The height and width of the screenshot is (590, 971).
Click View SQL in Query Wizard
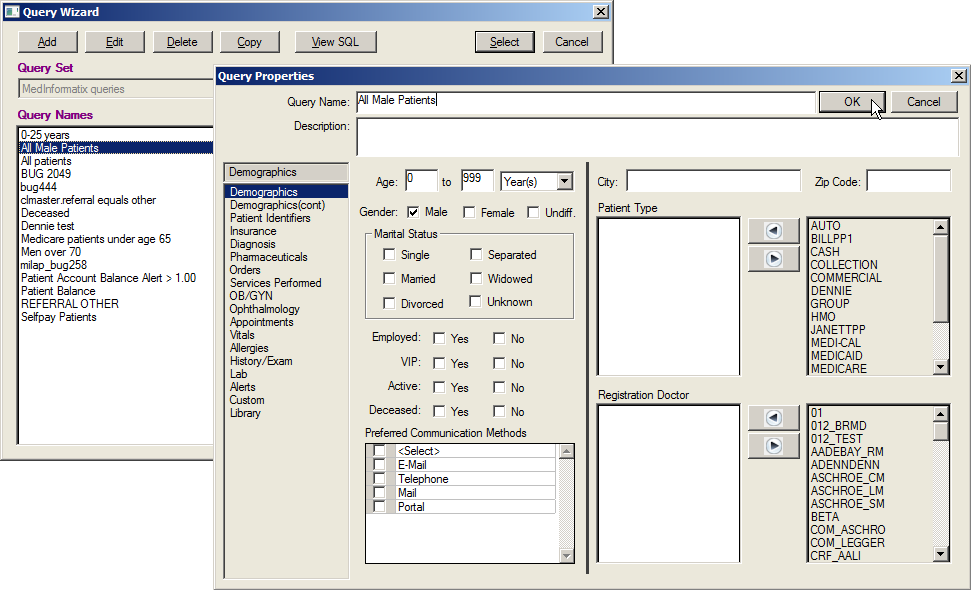[335, 42]
